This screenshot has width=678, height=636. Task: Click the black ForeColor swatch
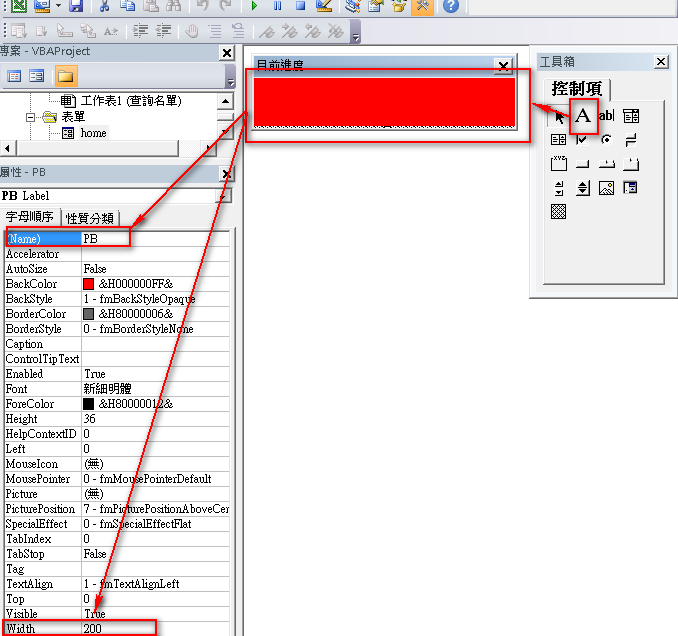pos(88,404)
